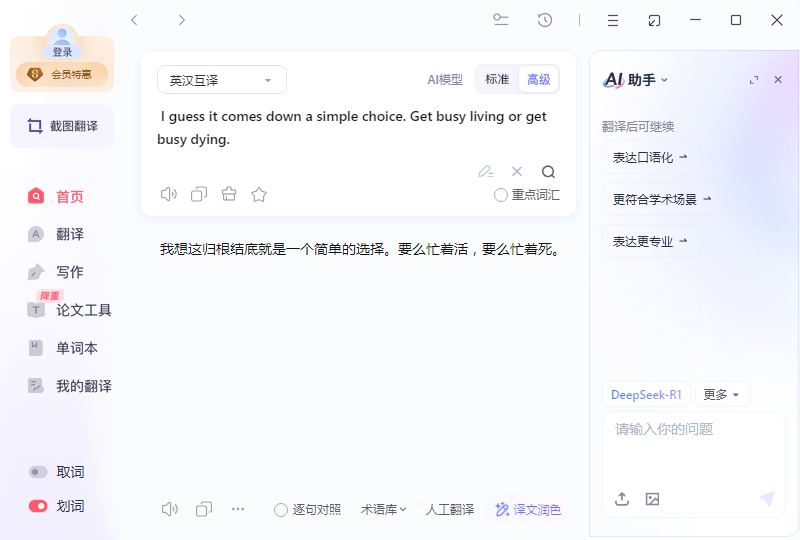Open the Writing section (写作)

pyautogui.click(x=56, y=272)
